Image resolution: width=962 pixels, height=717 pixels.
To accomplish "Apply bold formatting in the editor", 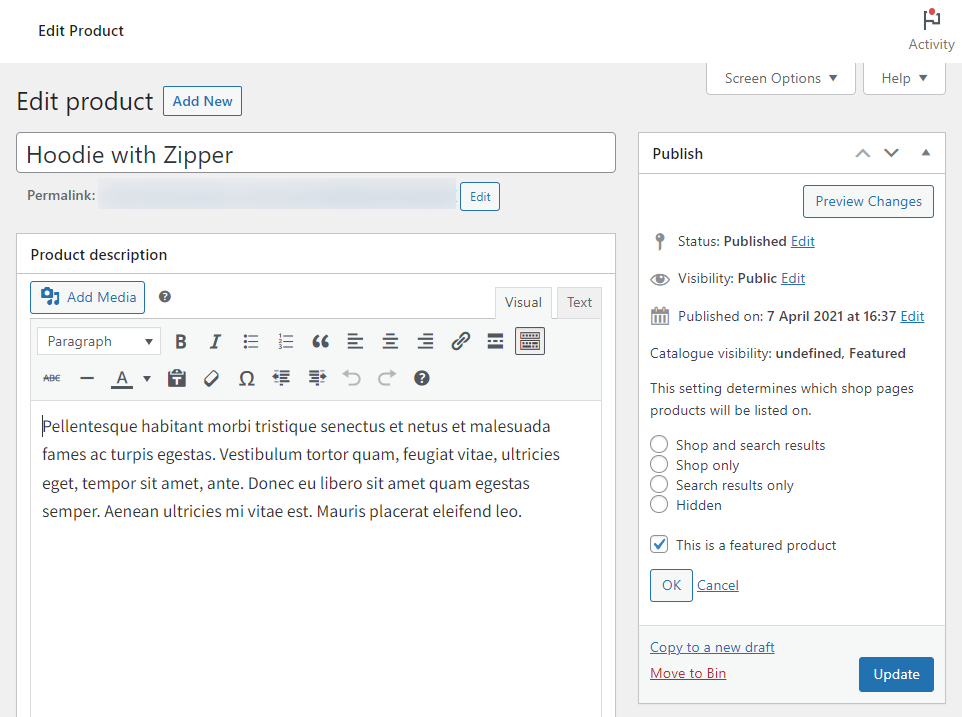I will point(180,341).
